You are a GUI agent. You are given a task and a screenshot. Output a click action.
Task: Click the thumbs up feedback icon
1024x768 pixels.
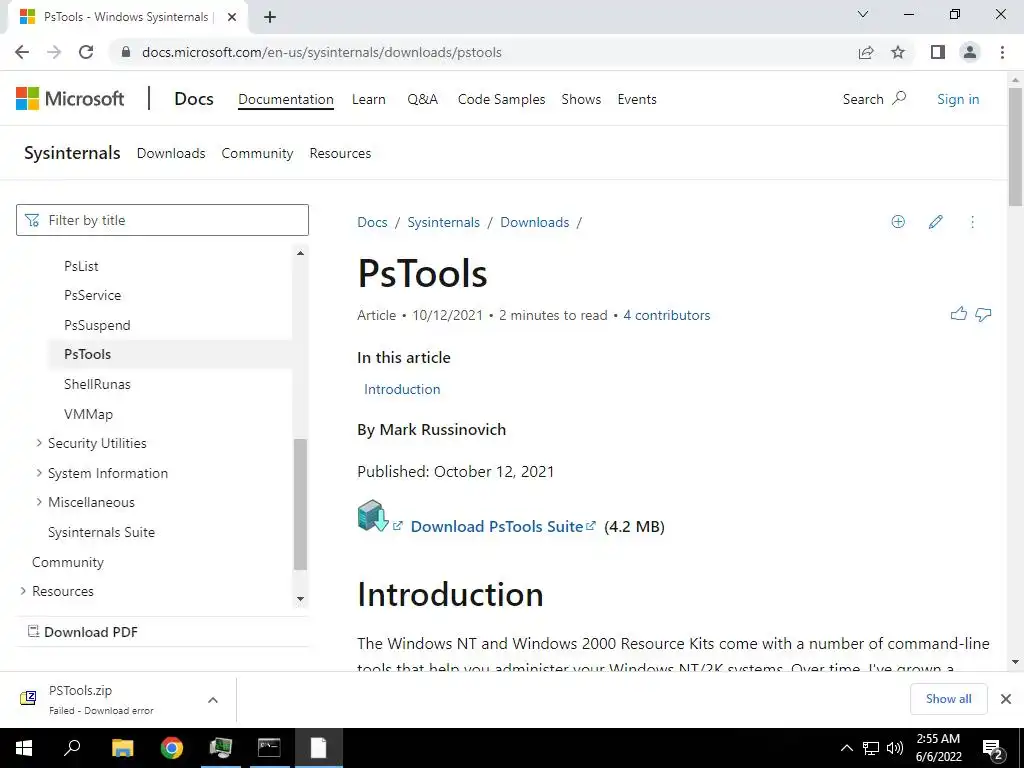click(x=959, y=314)
